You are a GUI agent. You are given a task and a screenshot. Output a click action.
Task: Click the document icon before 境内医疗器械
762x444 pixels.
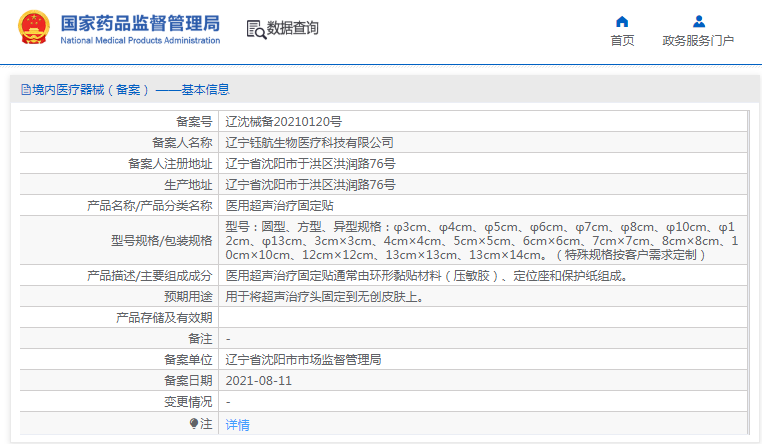coord(26,89)
